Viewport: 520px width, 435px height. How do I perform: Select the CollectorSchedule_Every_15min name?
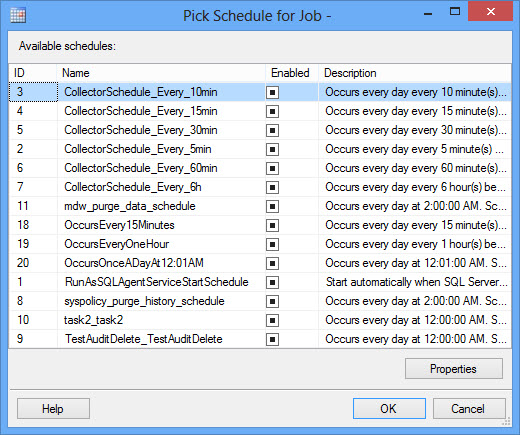(x=140, y=111)
